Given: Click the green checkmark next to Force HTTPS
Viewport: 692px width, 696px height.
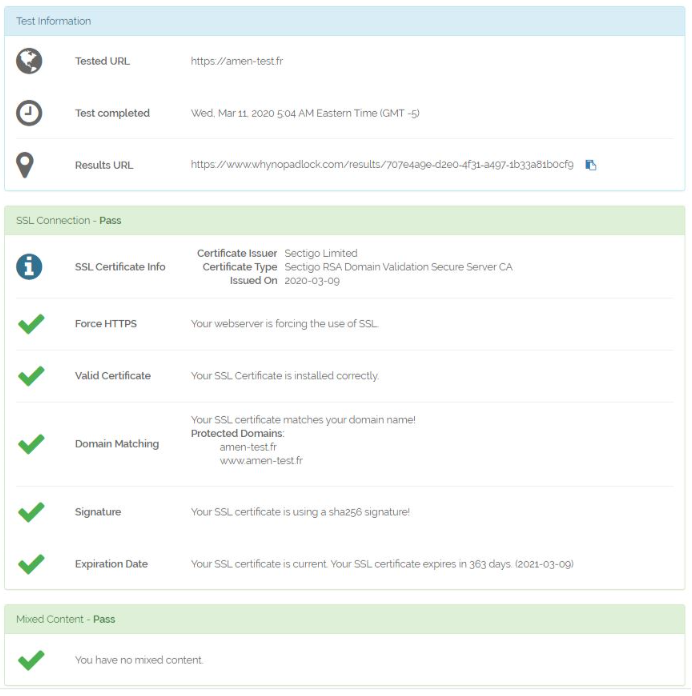Looking at the screenshot, I should tap(31, 324).
